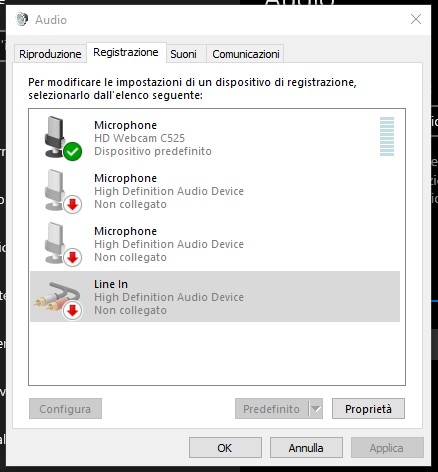Switch to the Riproduzione tab
438x472 pixels.
[50, 54]
